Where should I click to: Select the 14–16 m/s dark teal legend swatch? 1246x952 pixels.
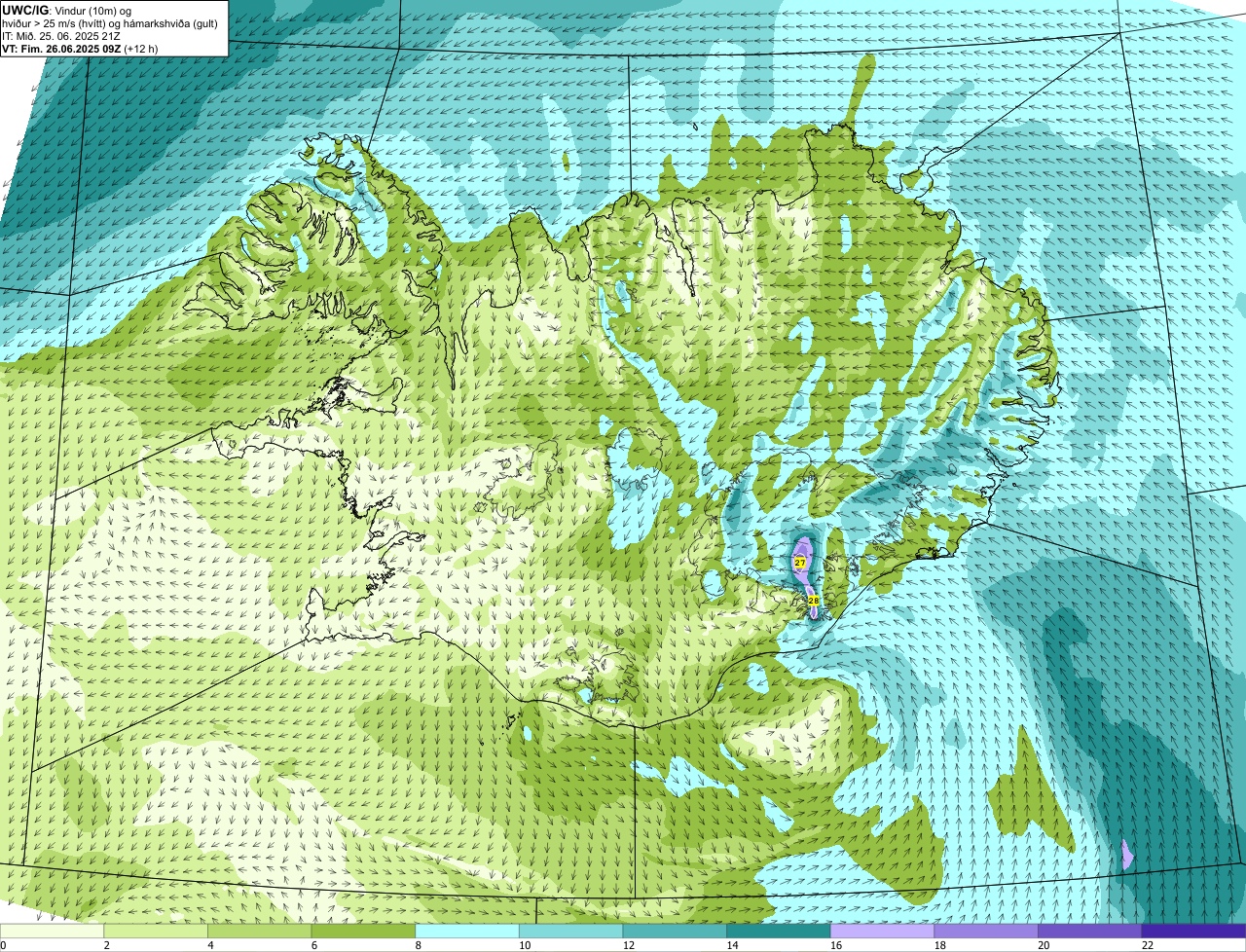(x=779, y=932)
